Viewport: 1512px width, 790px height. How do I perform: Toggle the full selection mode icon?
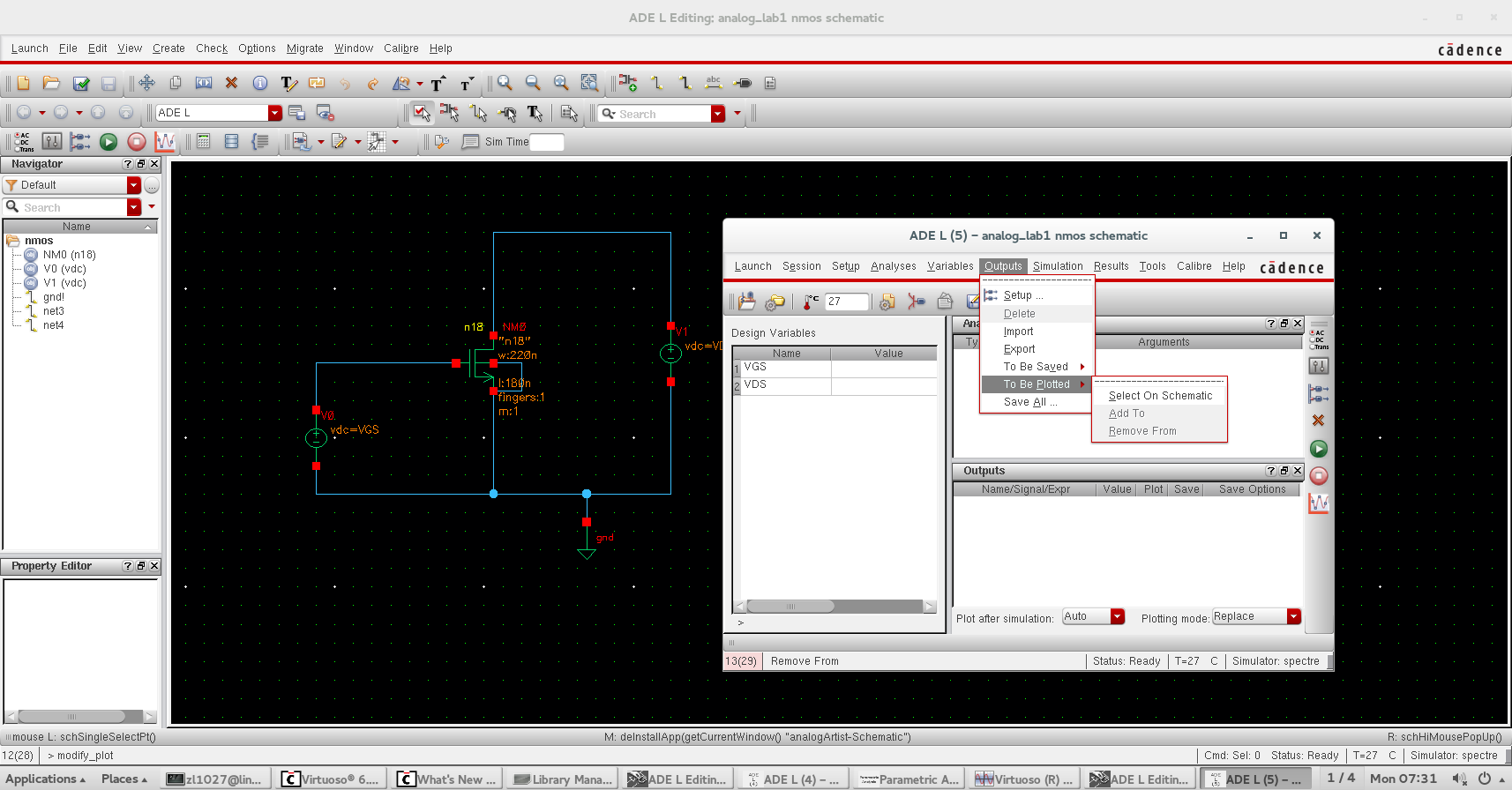click(x=422, y=113)
